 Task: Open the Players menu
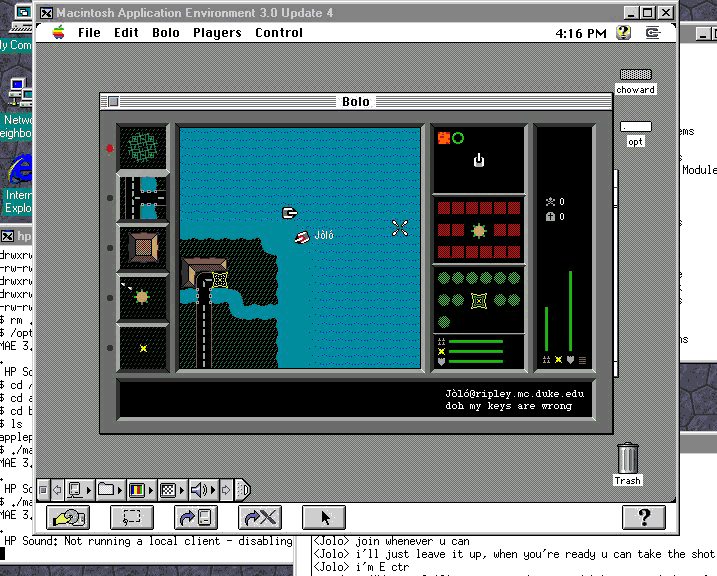point(217,33)
